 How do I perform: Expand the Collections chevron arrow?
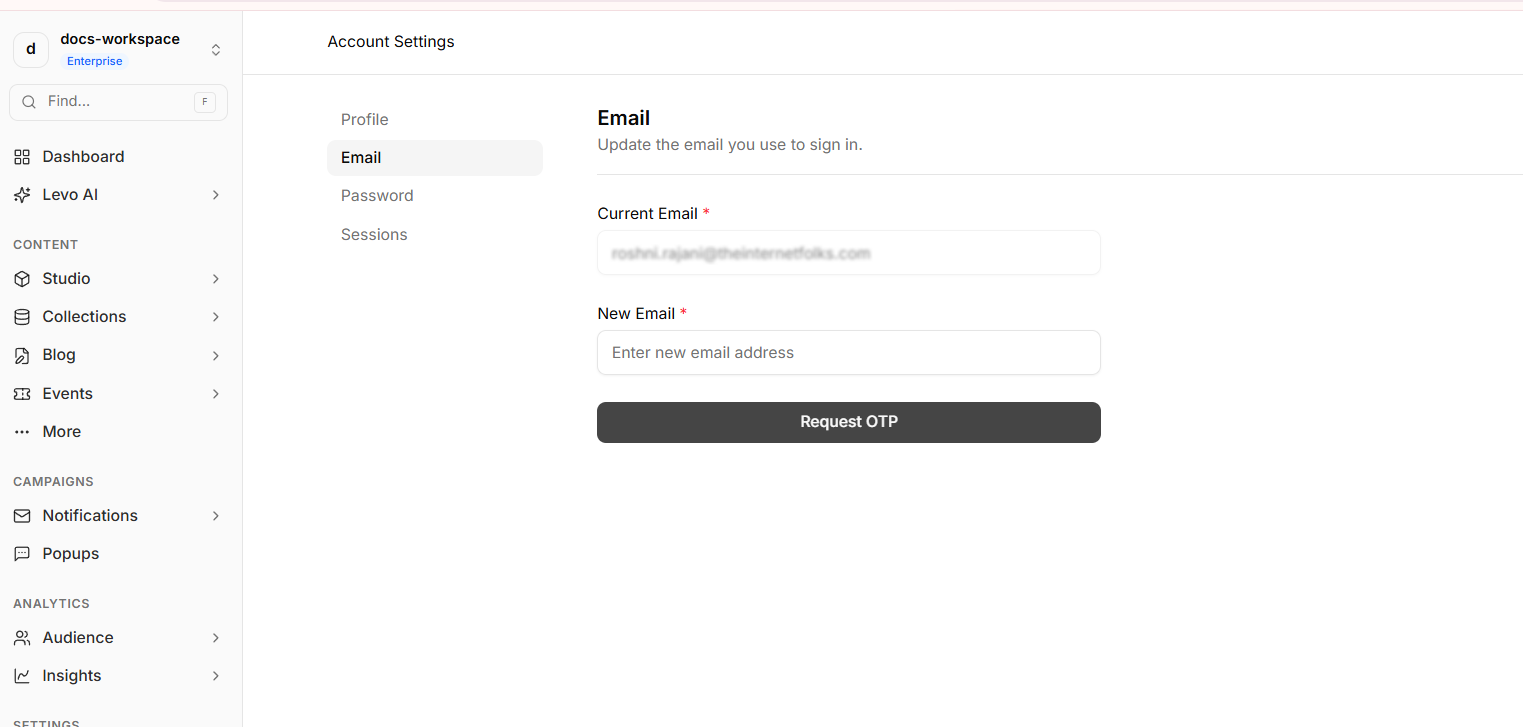click(x=215, y=317)
